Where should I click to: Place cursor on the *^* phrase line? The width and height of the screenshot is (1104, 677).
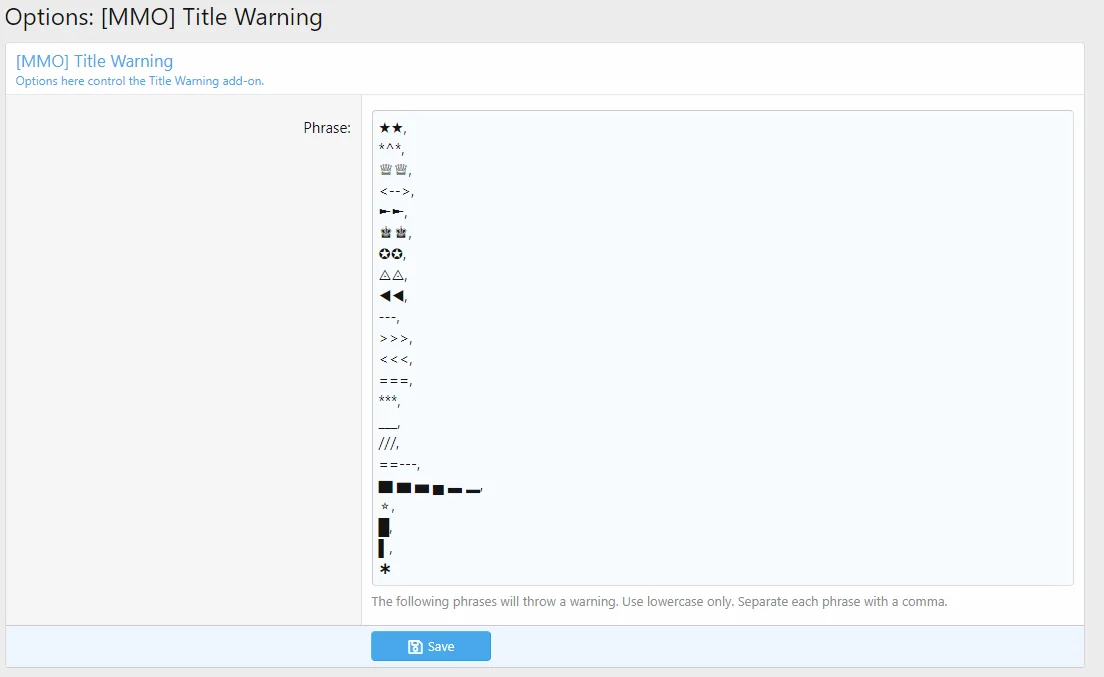(391, 149)
